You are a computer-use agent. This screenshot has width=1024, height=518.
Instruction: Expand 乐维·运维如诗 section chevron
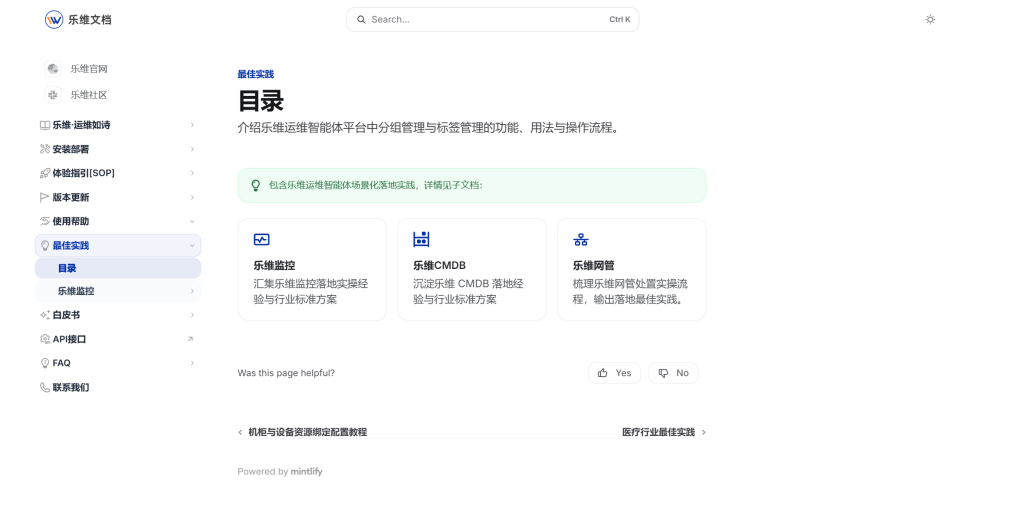tap(192, 125)
